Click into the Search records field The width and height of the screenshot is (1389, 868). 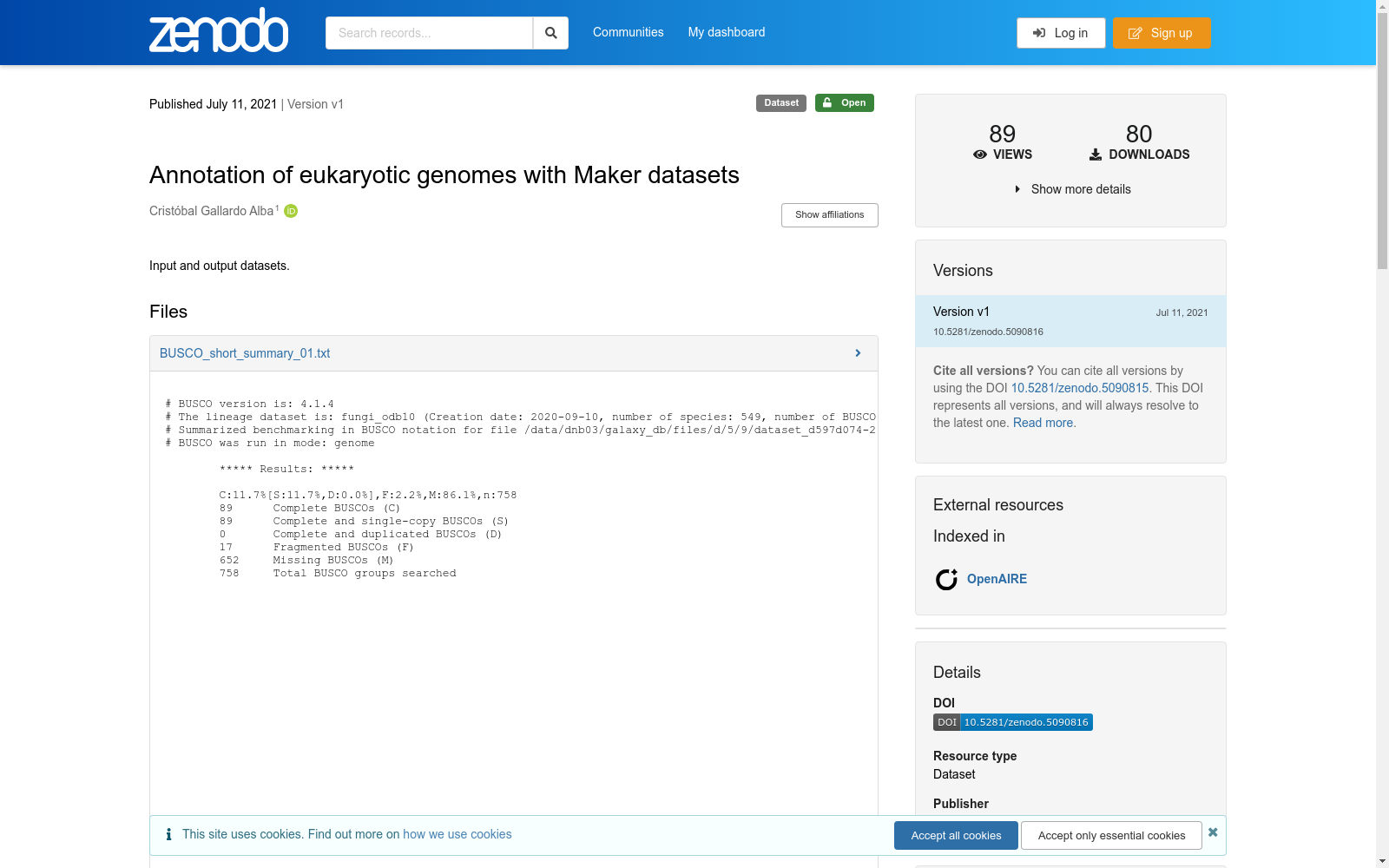coord(429,33)
